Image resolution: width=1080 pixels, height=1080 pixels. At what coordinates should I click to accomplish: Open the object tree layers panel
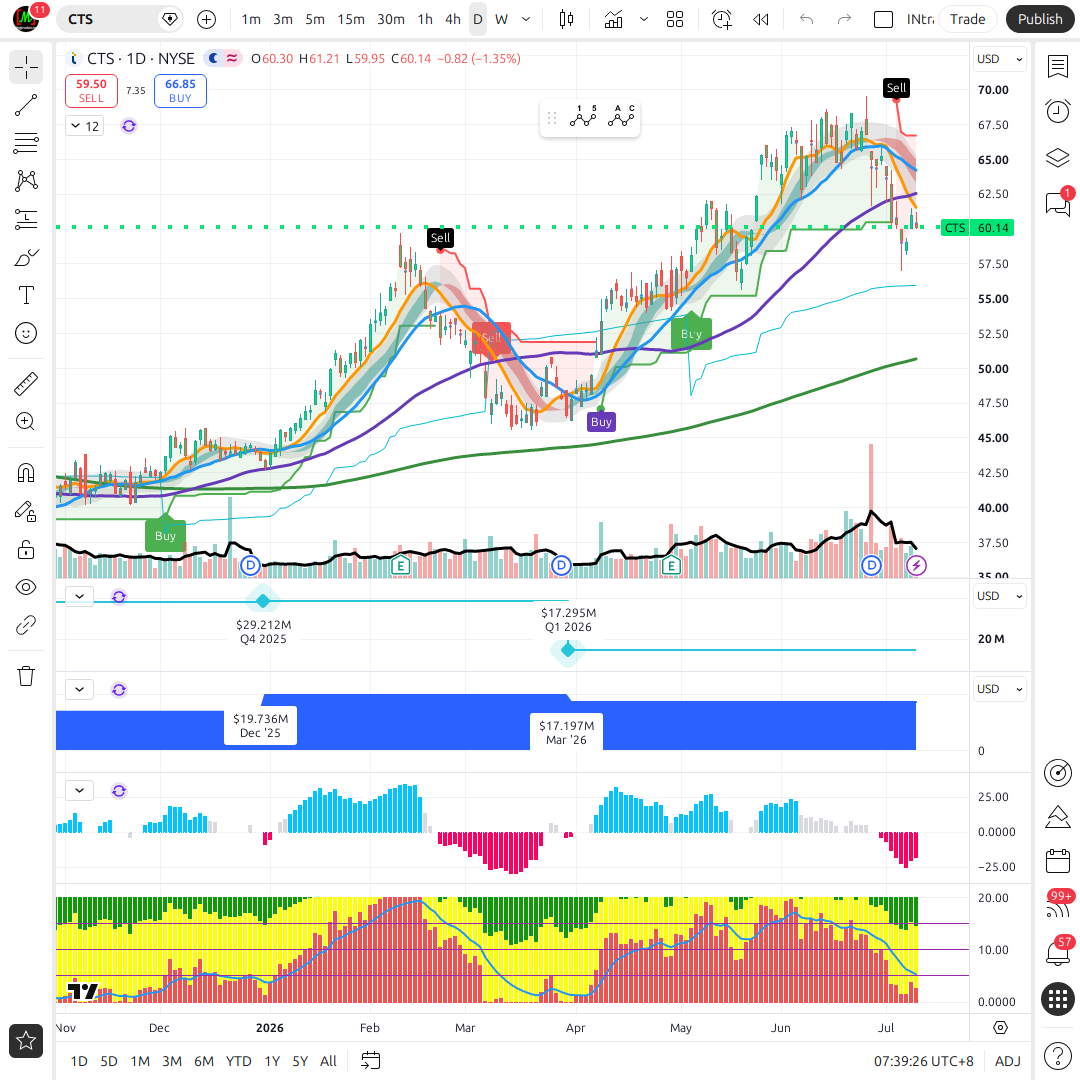pyautogui.click(x=1058, y=157)
